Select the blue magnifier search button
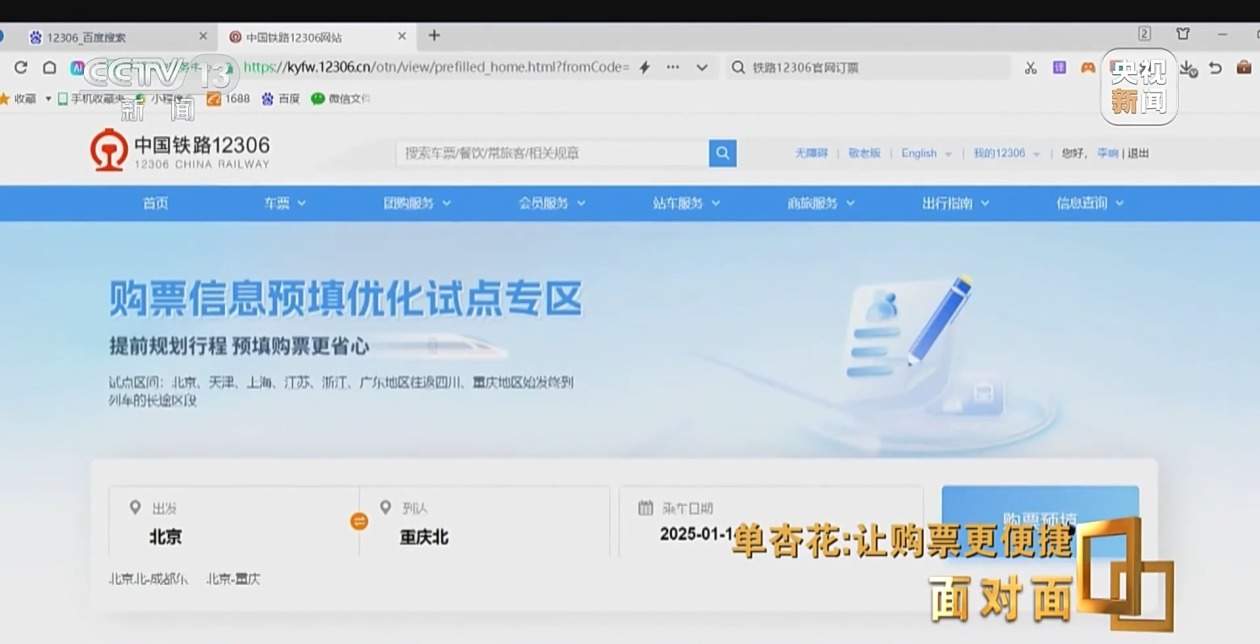Screen dimensions: 1260x644 (x=722, y=153)
